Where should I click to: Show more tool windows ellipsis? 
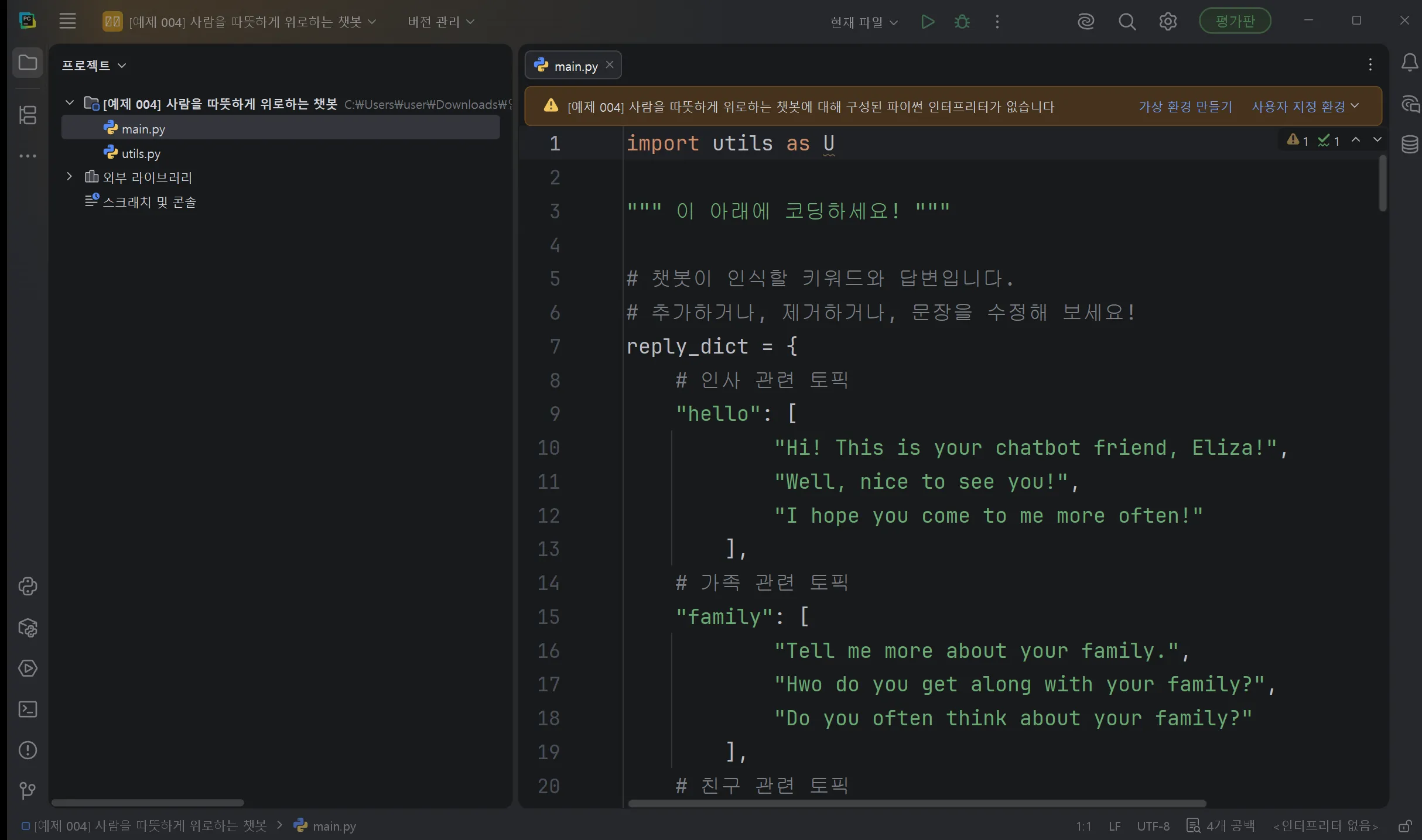[28, 156]
